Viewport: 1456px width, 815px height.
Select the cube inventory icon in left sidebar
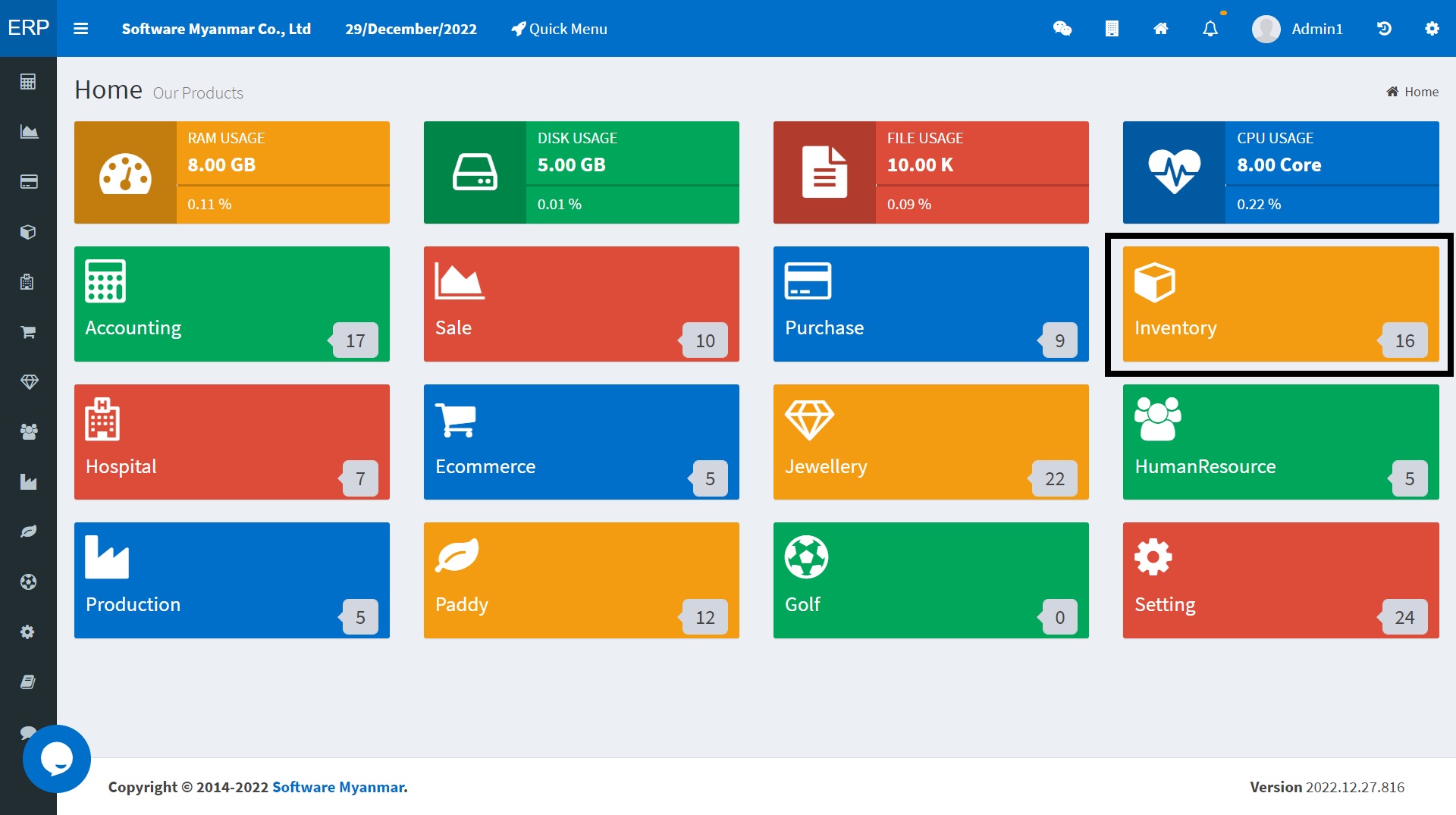(x=28, y=232)
